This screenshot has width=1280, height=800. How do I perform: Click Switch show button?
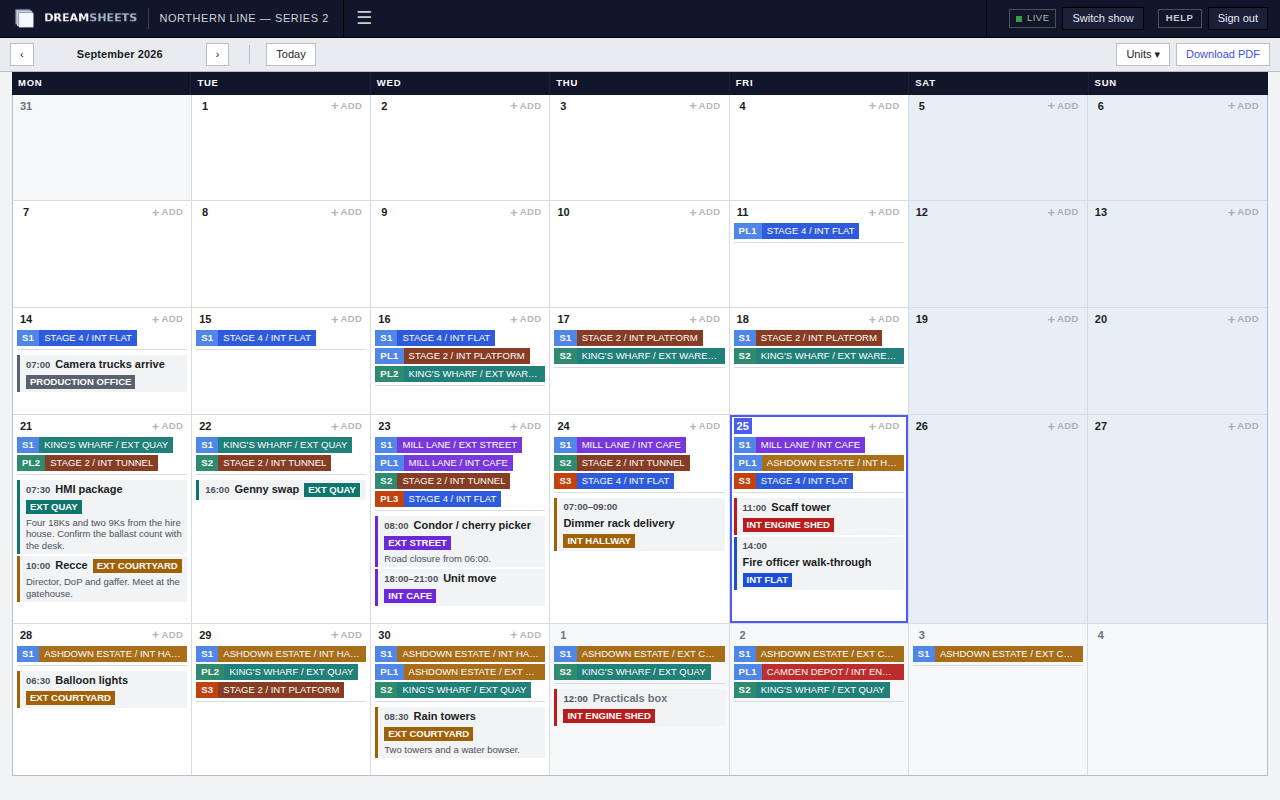(1103, 18)
